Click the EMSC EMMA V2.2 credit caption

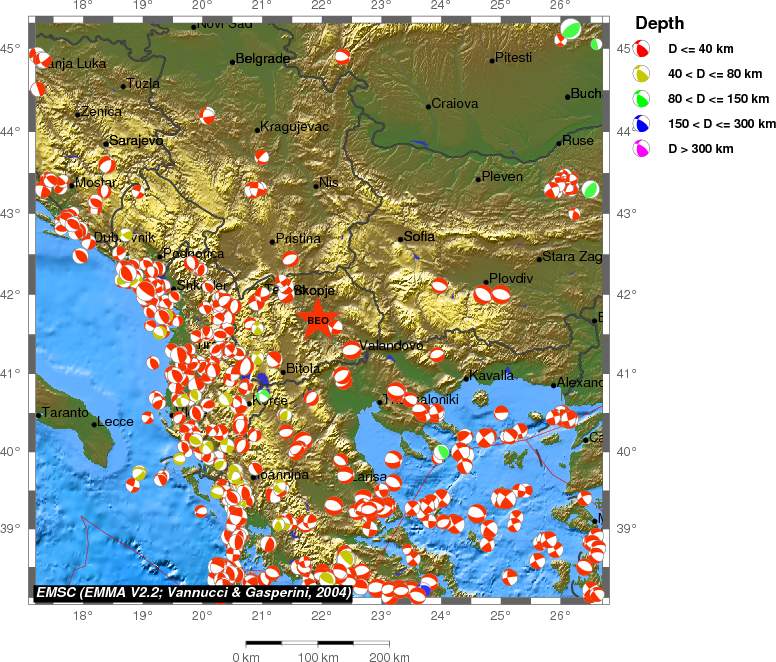(194, 592)
